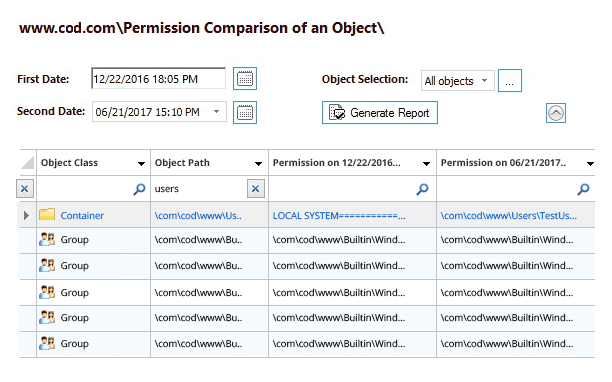This screenshot has height=382, width=612.
Task: Expand the Container row arrow
Action: pos(26,215)
